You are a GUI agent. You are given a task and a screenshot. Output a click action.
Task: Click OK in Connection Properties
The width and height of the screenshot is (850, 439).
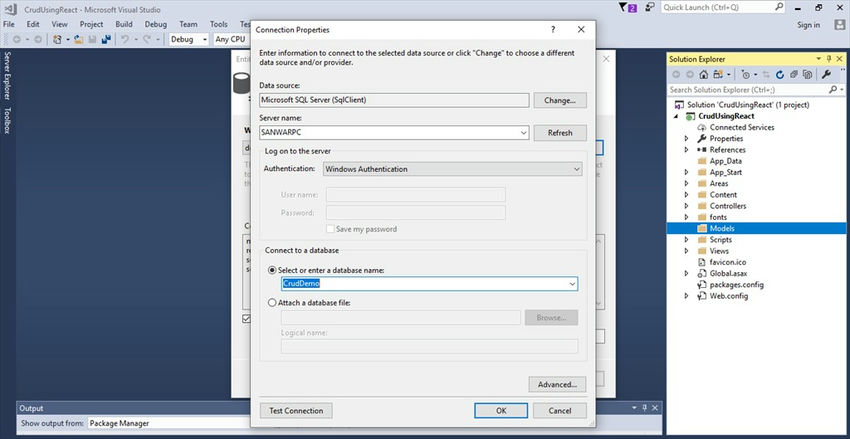(x=501, y=410)
